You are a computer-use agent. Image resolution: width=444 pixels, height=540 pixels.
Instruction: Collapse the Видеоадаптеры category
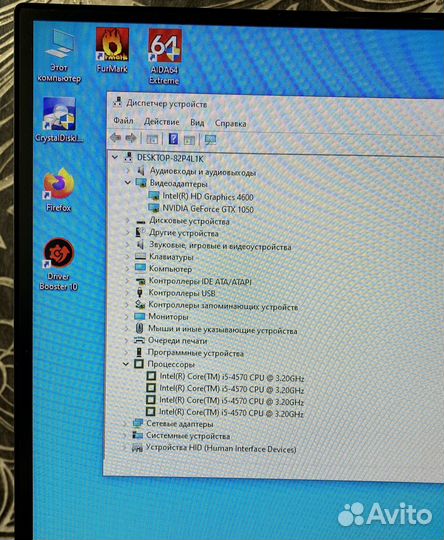click(127, 183)
